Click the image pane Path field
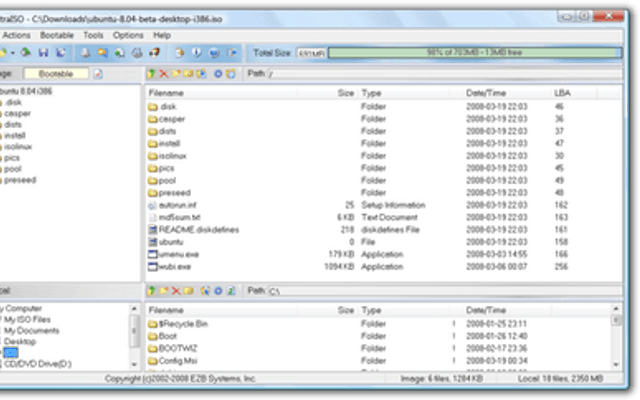Viewport: 640px width, 400px height. 445,74
